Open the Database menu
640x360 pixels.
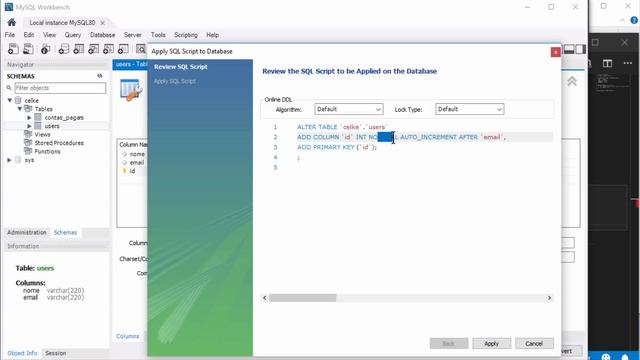[x=102, y=35]
